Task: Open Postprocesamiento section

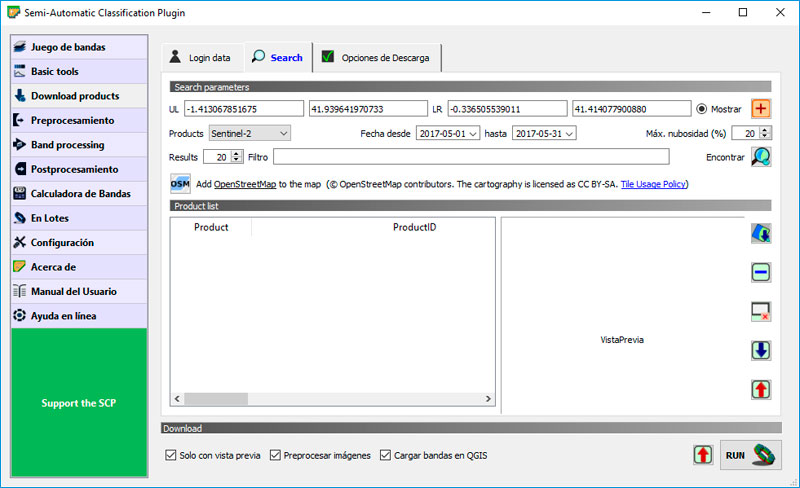Action: tap(79, 169)
